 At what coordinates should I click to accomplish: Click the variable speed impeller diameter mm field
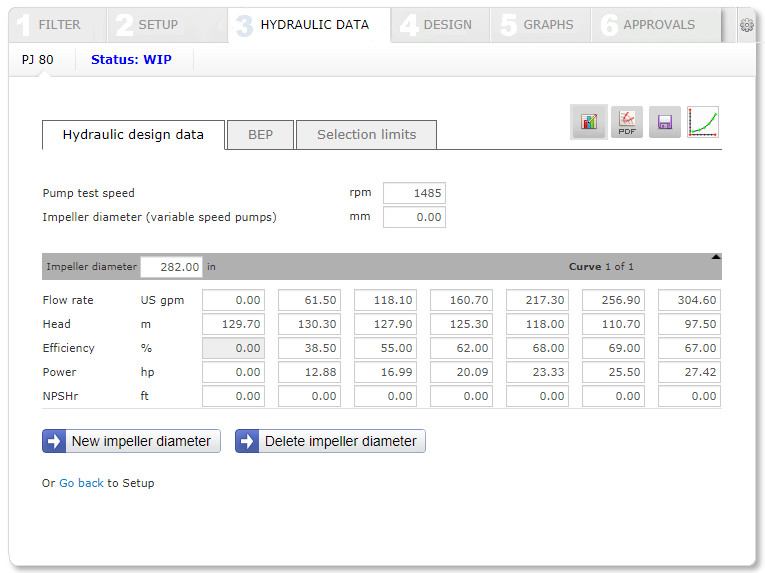point(414,217)
